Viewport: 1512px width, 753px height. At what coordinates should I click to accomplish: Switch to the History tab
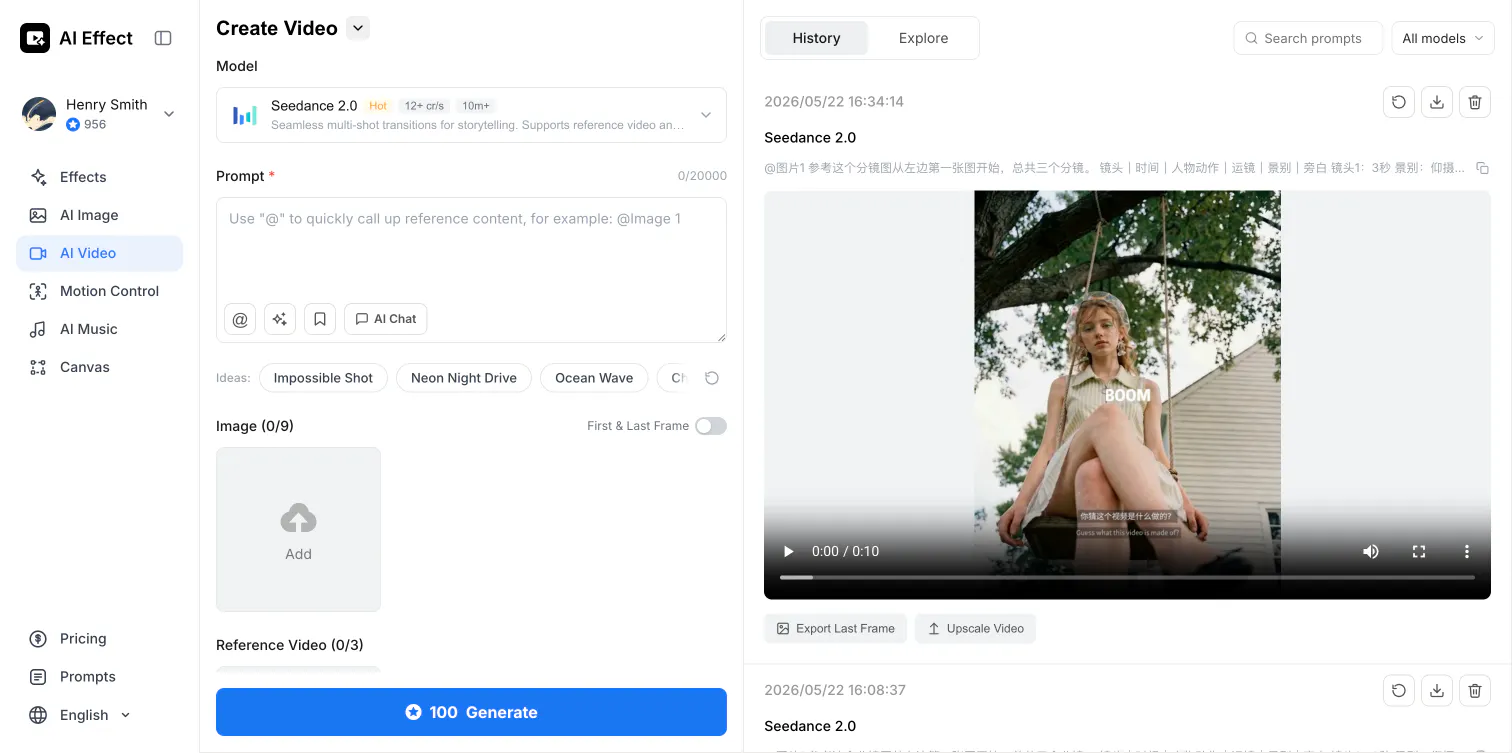coord(816,38)
